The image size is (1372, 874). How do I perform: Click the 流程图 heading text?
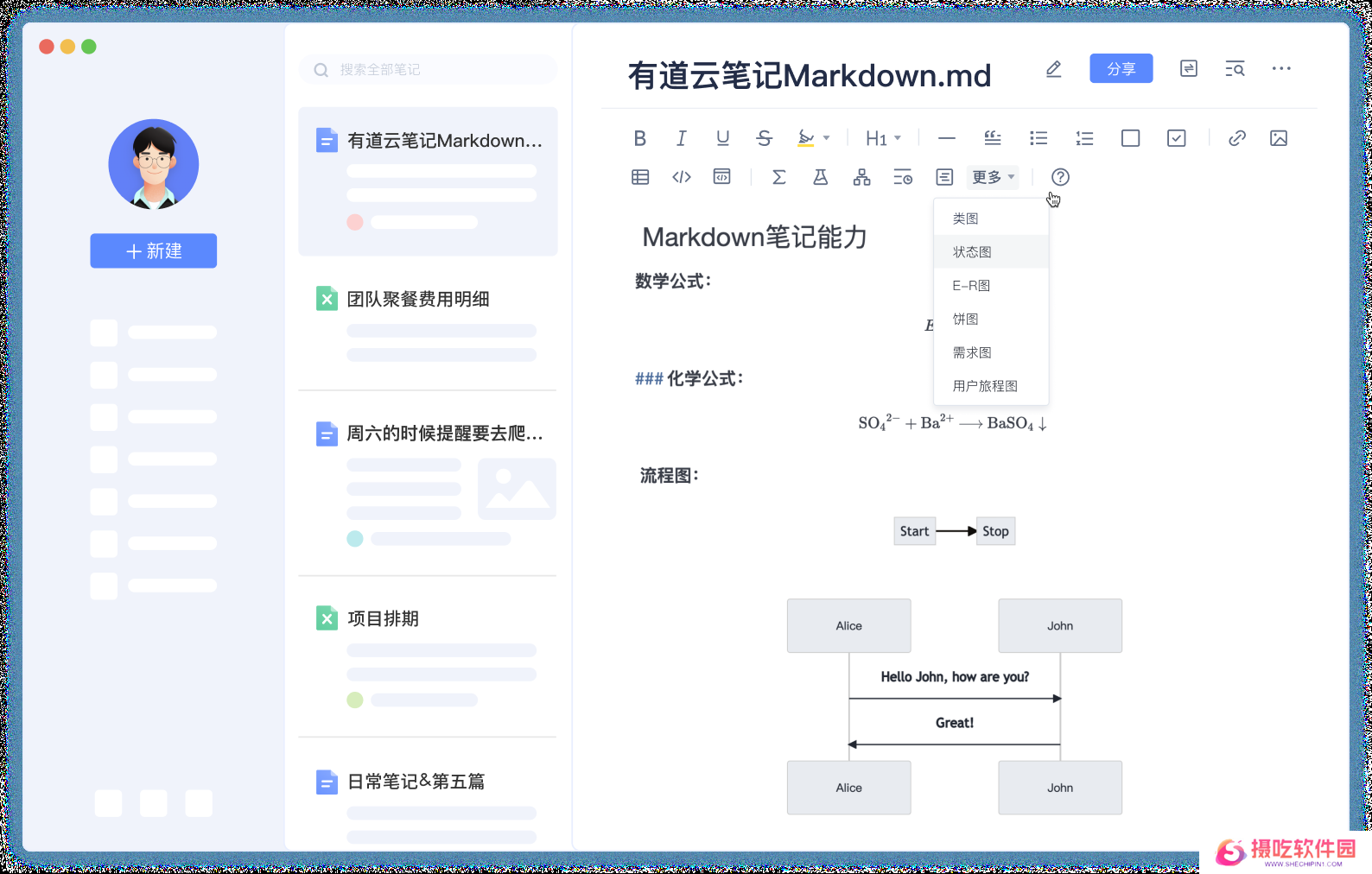tap(670, 476)
